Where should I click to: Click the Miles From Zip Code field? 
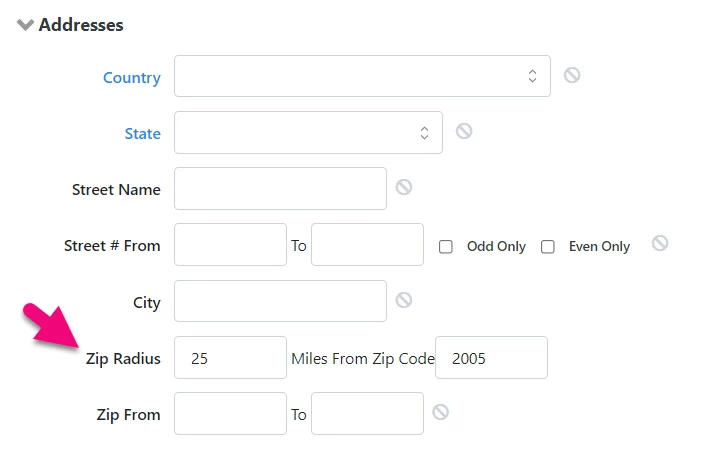[491, 358]
